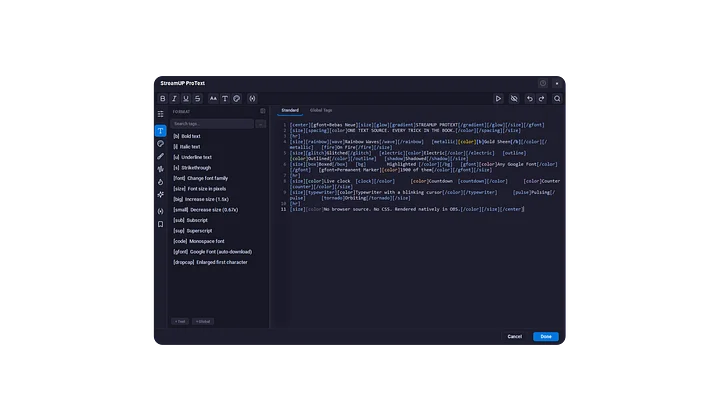Click the +Text button at panel bottom
The width and height of the screenshot is (720, 405).
tap(180, 321)
